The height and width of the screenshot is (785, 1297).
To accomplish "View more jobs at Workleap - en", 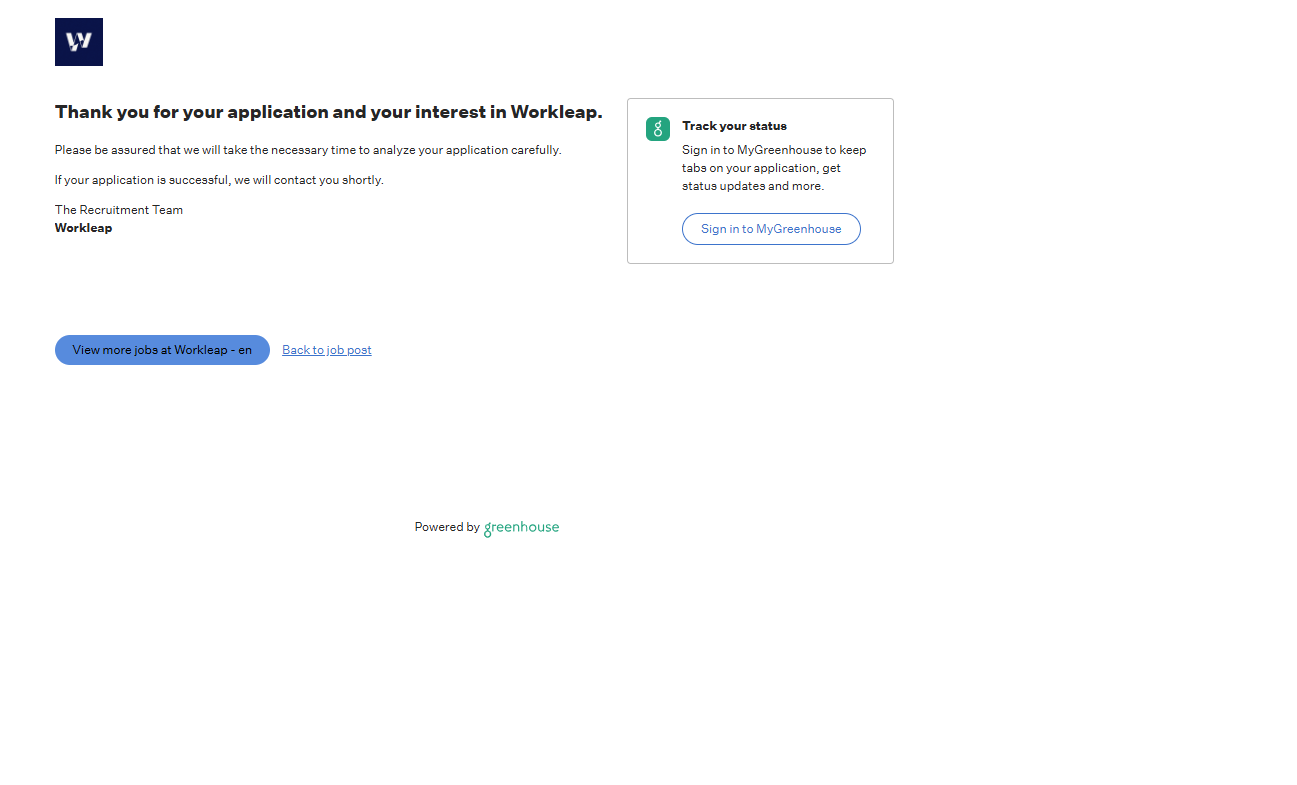I will [x=162, y=350].
